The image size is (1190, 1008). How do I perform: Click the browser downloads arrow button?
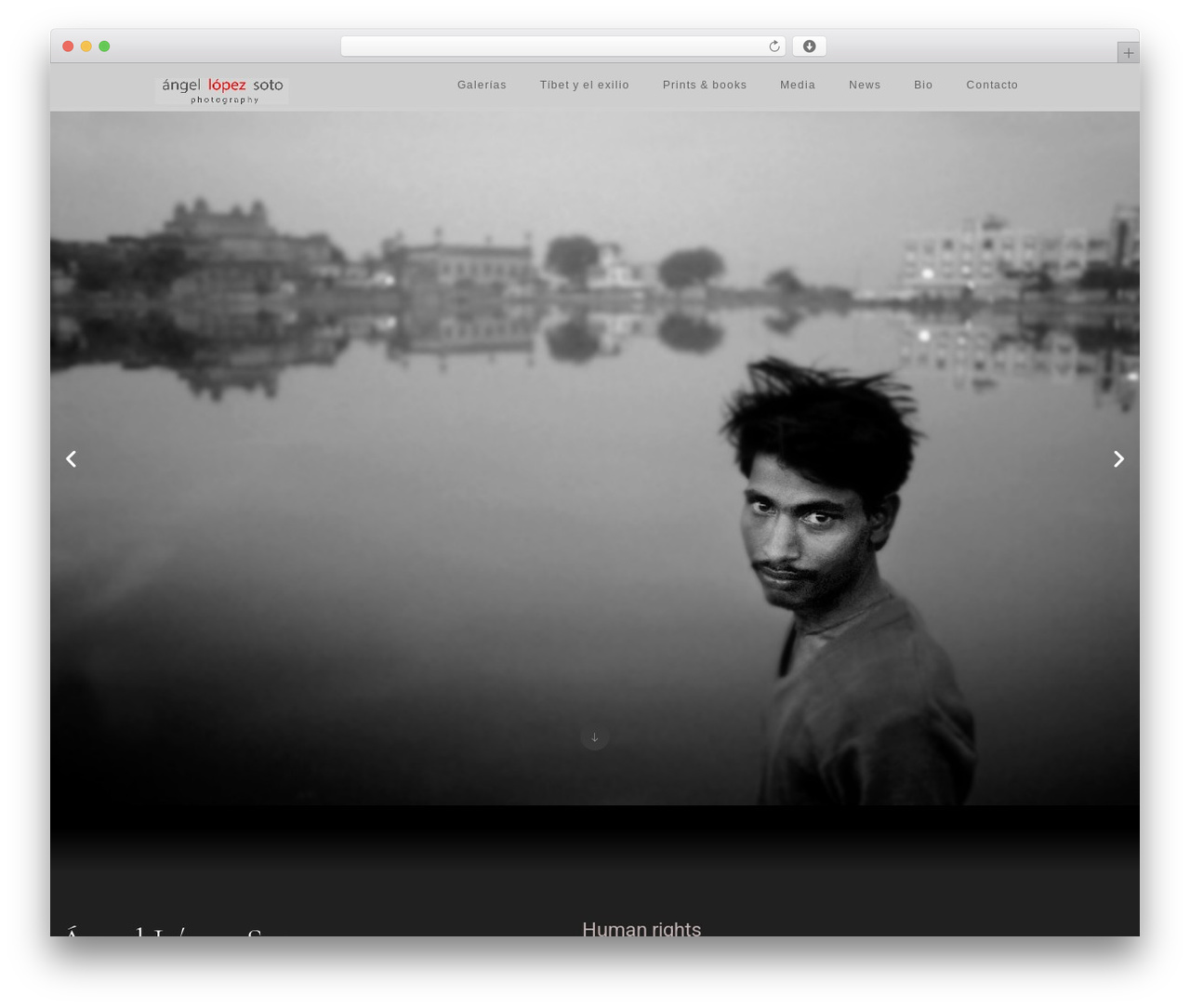(x=809, y=46)
